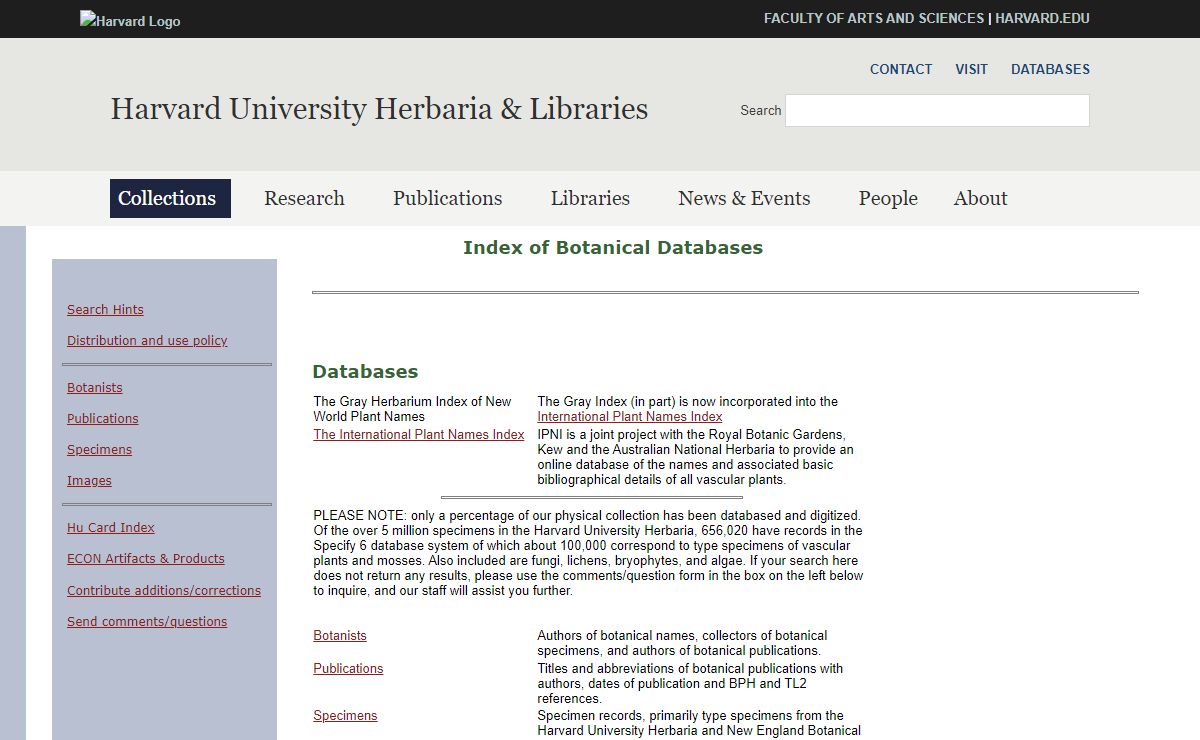Viewport: 1200px width, 740px height.
Task: Click Send comments/questions link
Action: coord(147,621)
